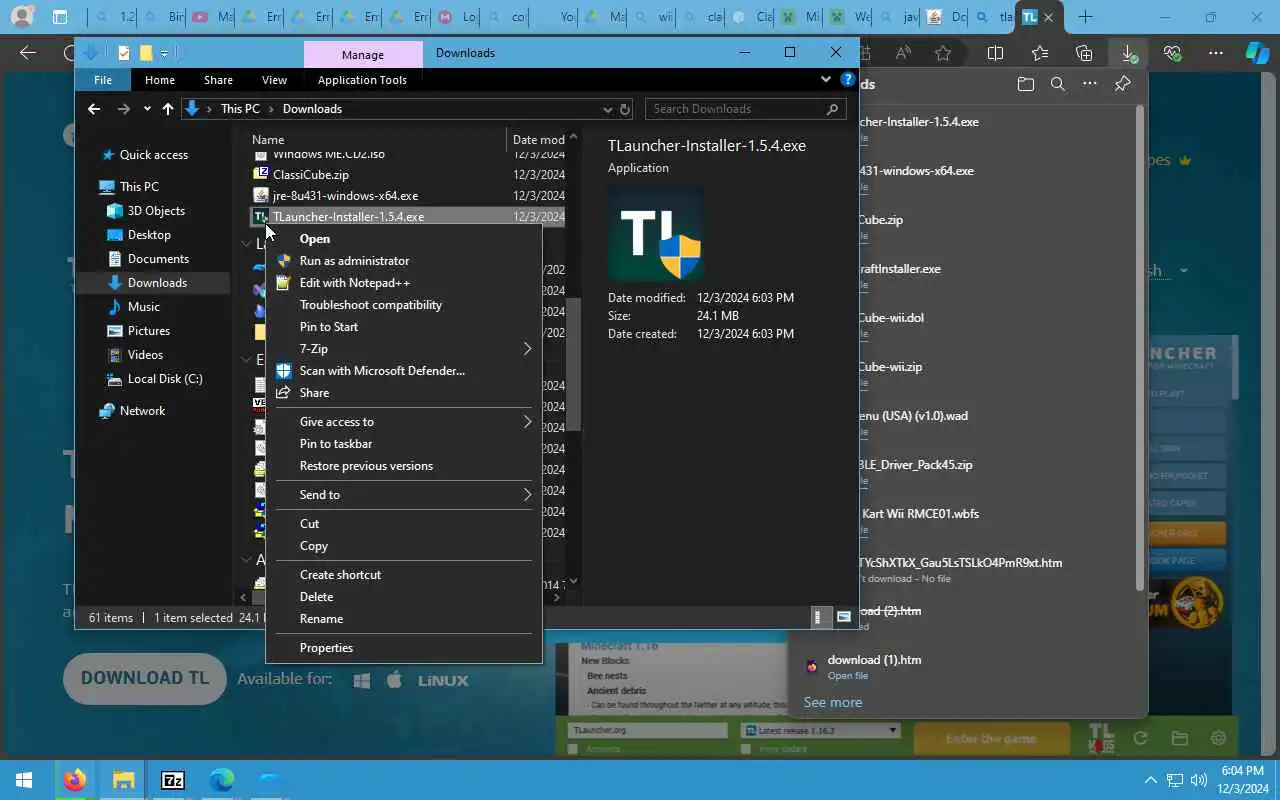This screenshot has height=800, width=1280.
Task: Click the Search Downloads field
Action: (746, 109)
